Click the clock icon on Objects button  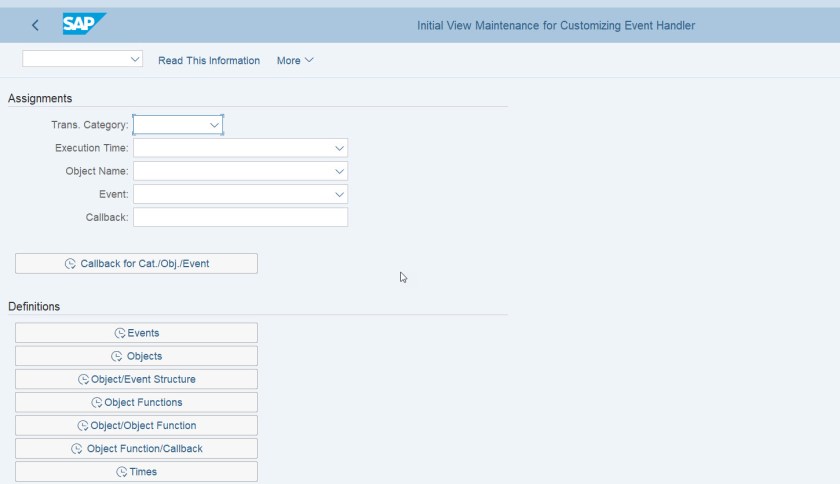(117, 356)
